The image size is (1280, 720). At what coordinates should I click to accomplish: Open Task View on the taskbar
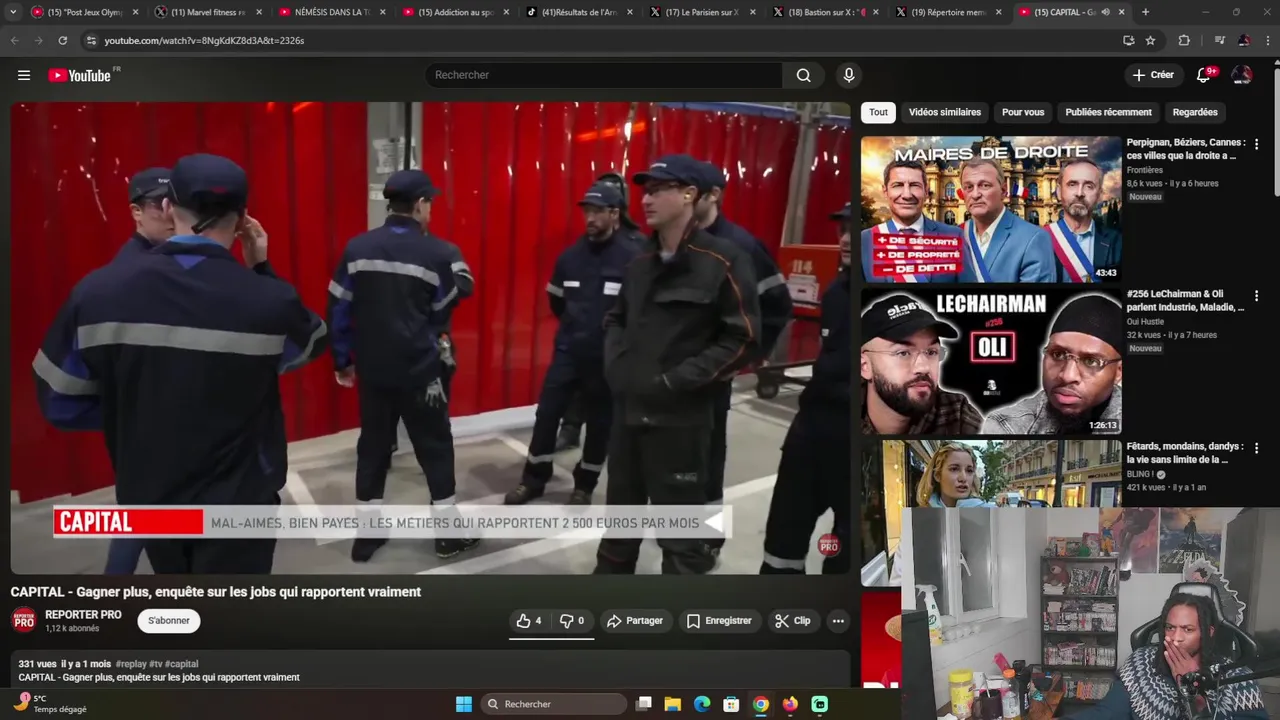click(644, 704)
